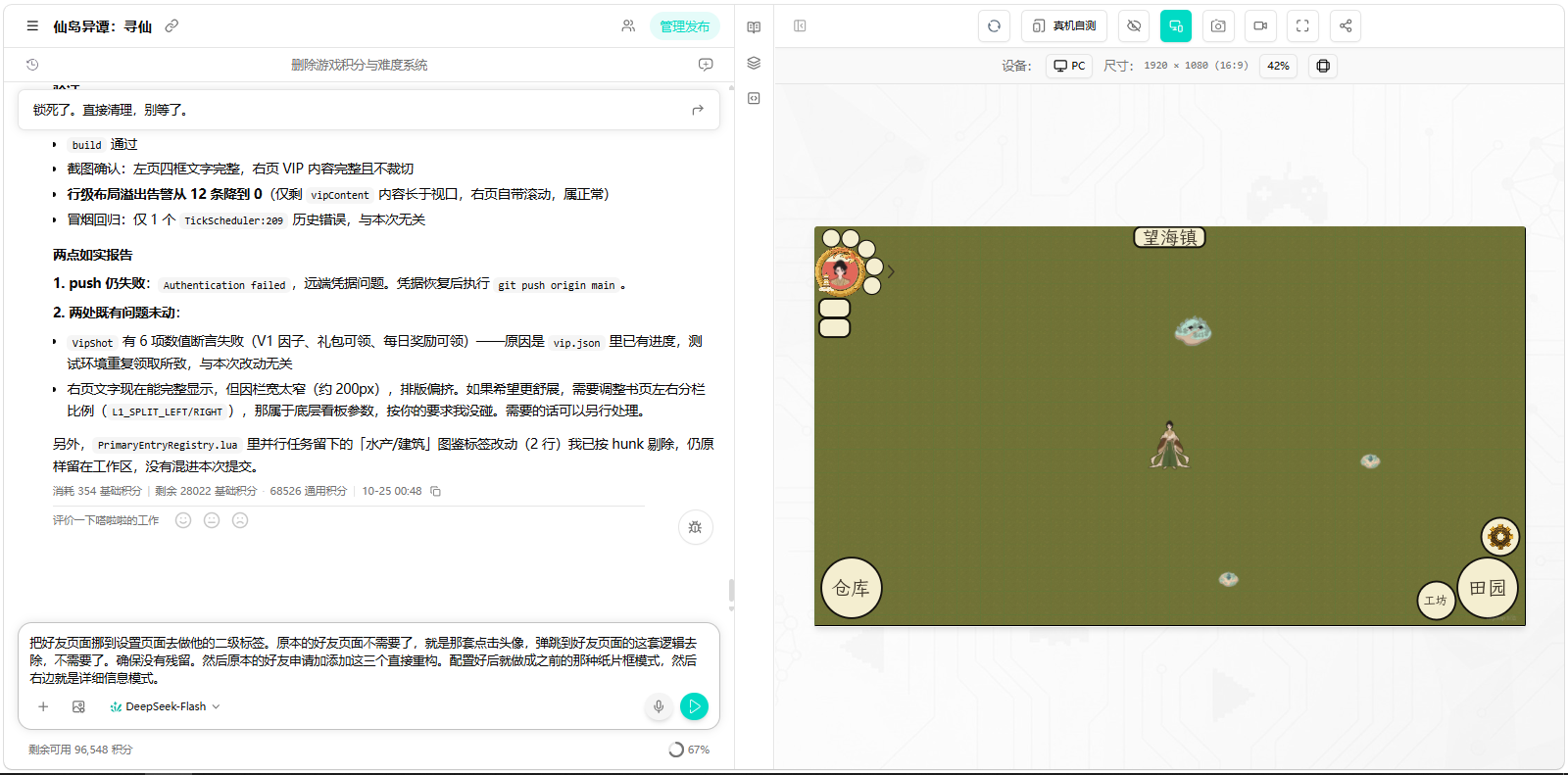
Task: Click the 真机自测 button
Action: pos(1064,26)
